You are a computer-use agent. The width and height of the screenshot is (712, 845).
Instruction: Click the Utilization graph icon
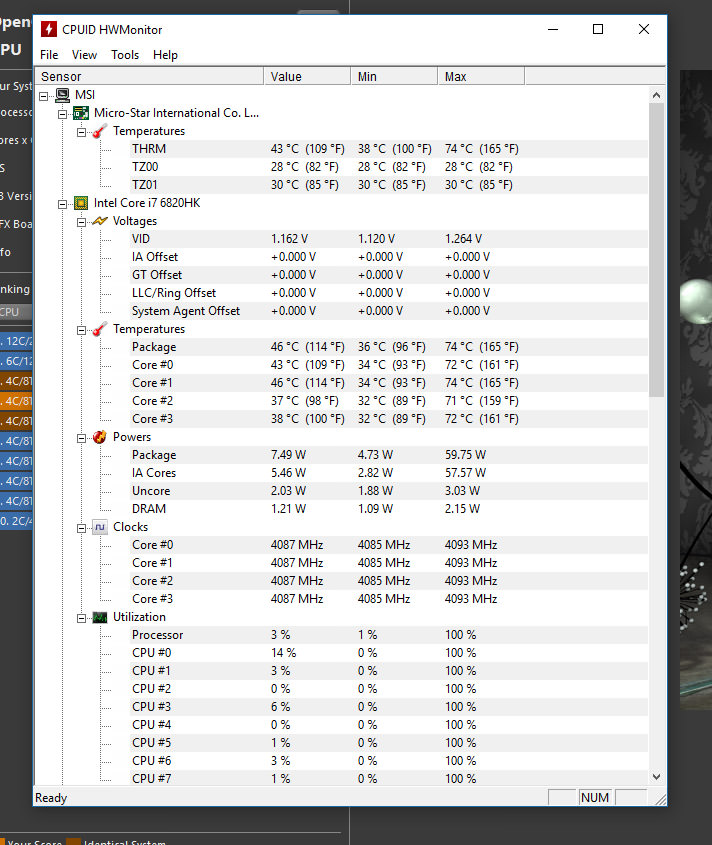[100, 617]
